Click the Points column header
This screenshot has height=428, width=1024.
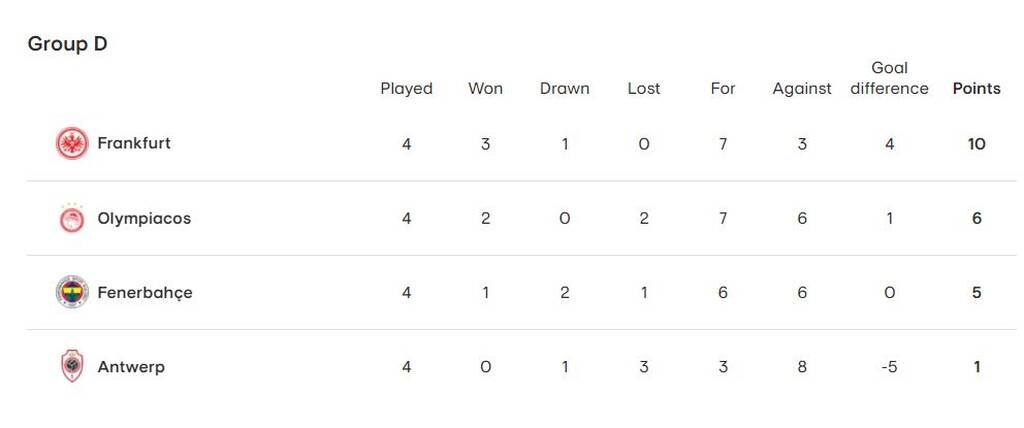click(976, 88)
